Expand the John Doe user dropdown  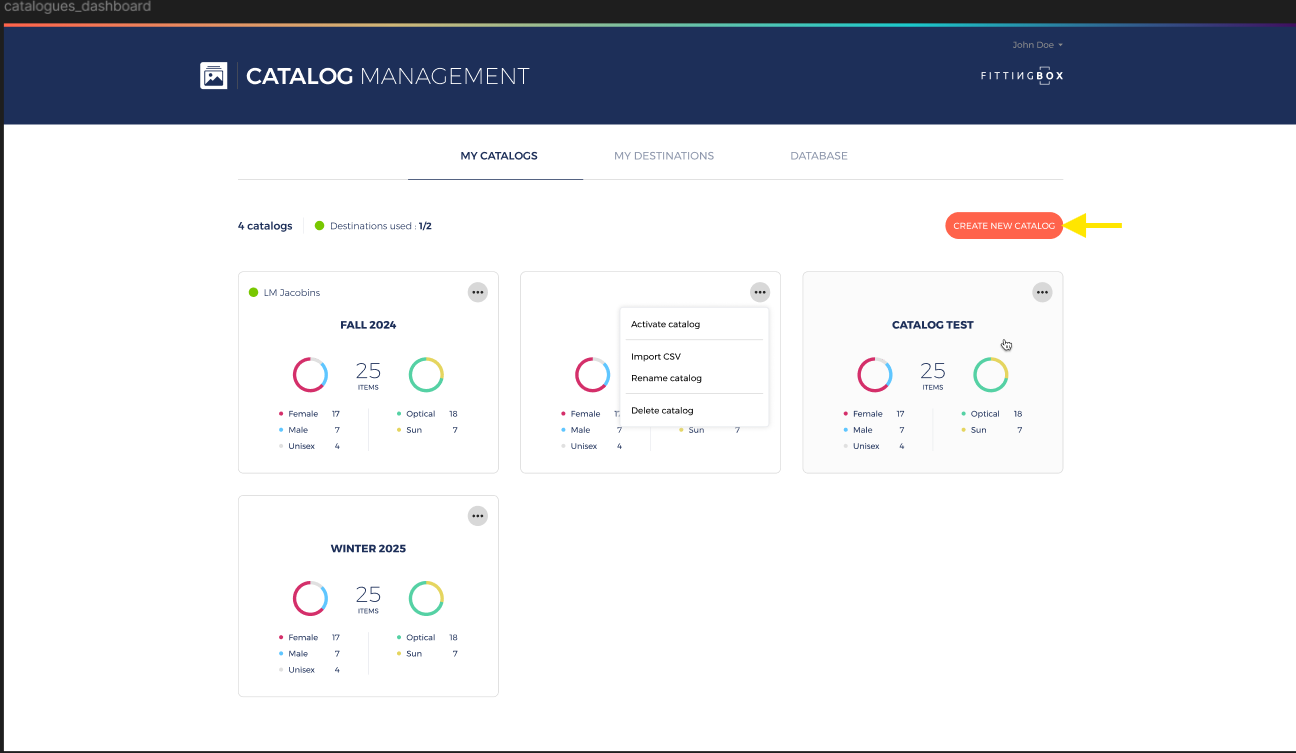coord(1037,45)
